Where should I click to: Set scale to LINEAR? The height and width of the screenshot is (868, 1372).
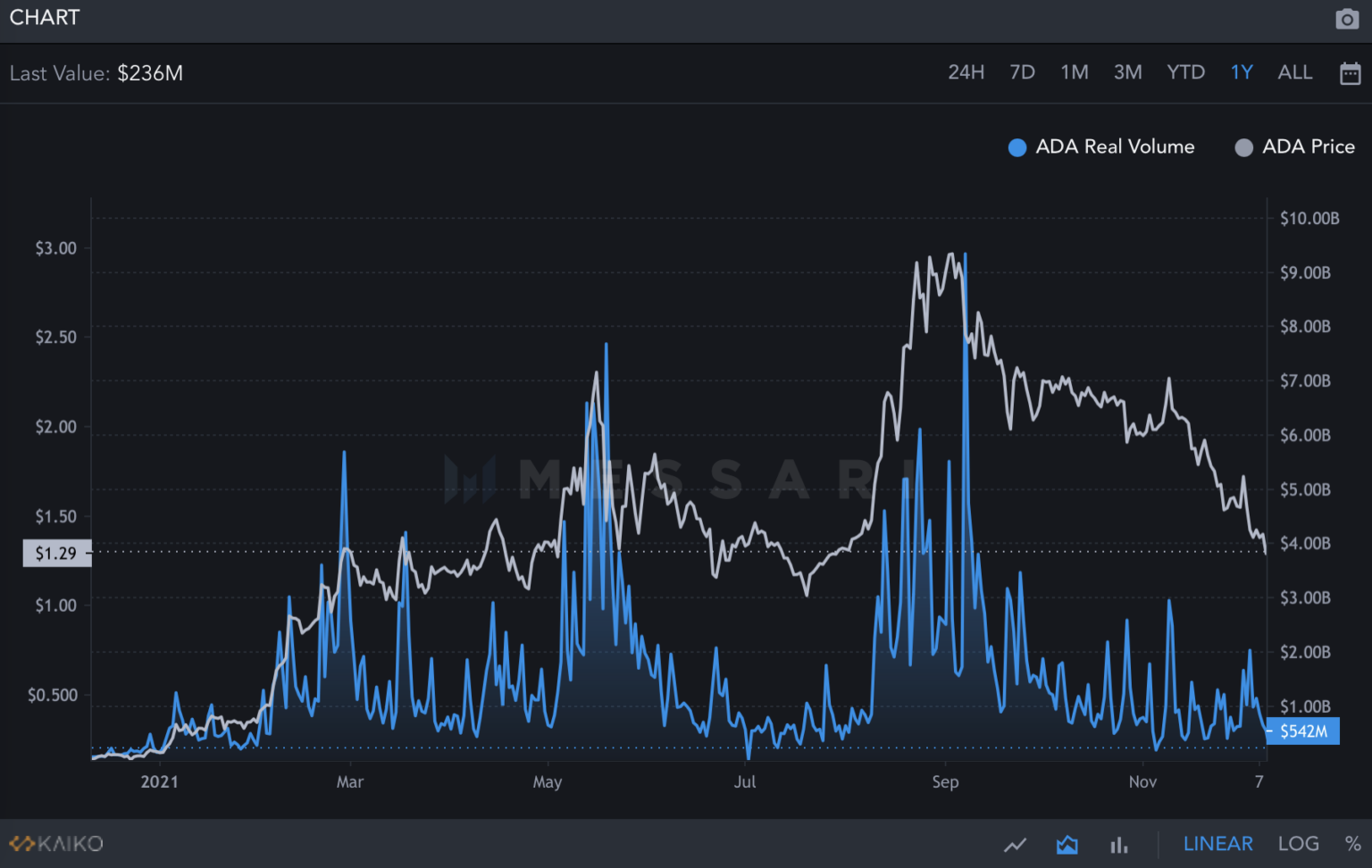click(x=1218, y=844)
